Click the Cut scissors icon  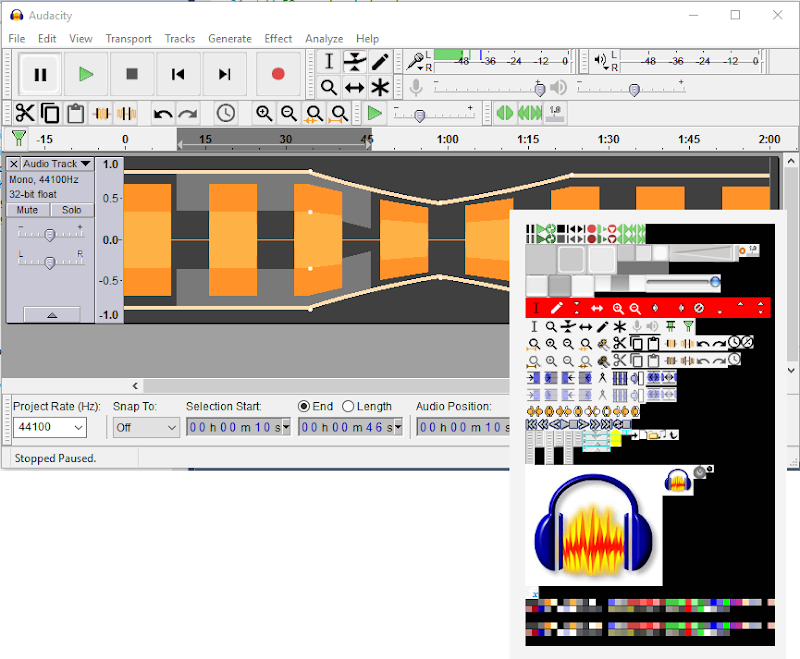24,113
